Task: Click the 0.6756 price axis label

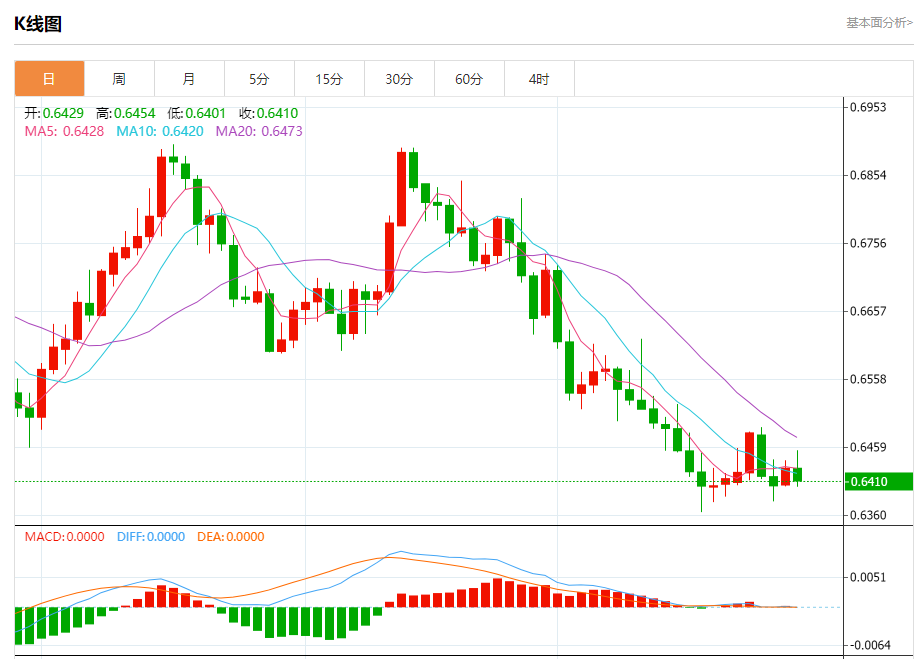Action: [x=868, y=243]
